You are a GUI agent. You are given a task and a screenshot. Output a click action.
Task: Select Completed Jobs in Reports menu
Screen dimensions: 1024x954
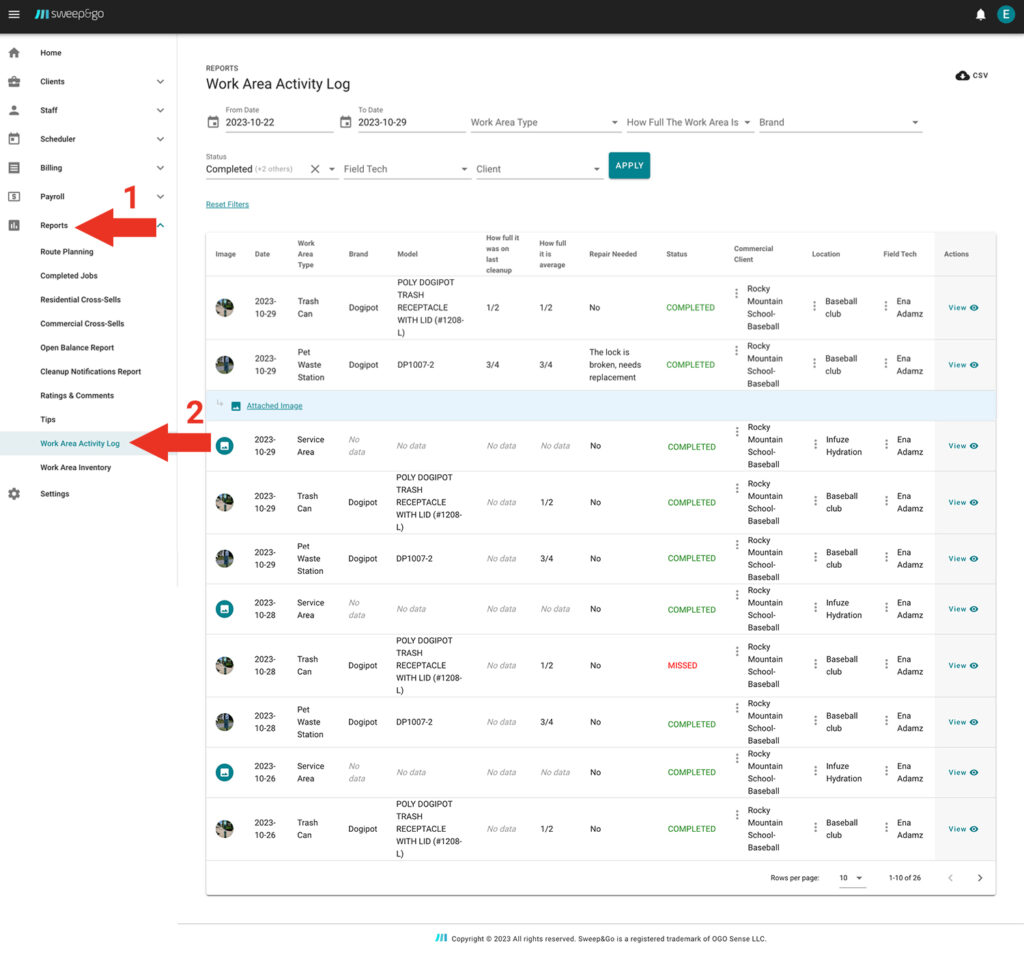pyautogui.click(x=69, y=276)
